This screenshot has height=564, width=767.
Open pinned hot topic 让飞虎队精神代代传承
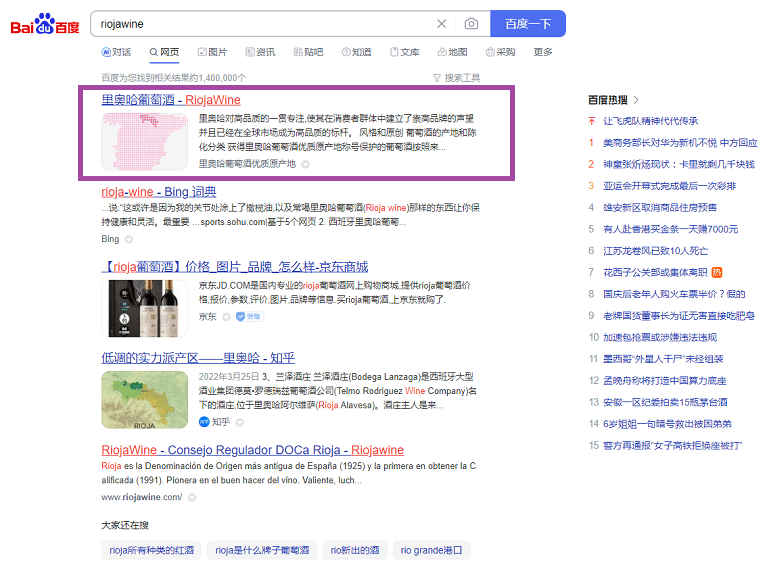click(651, 121)
